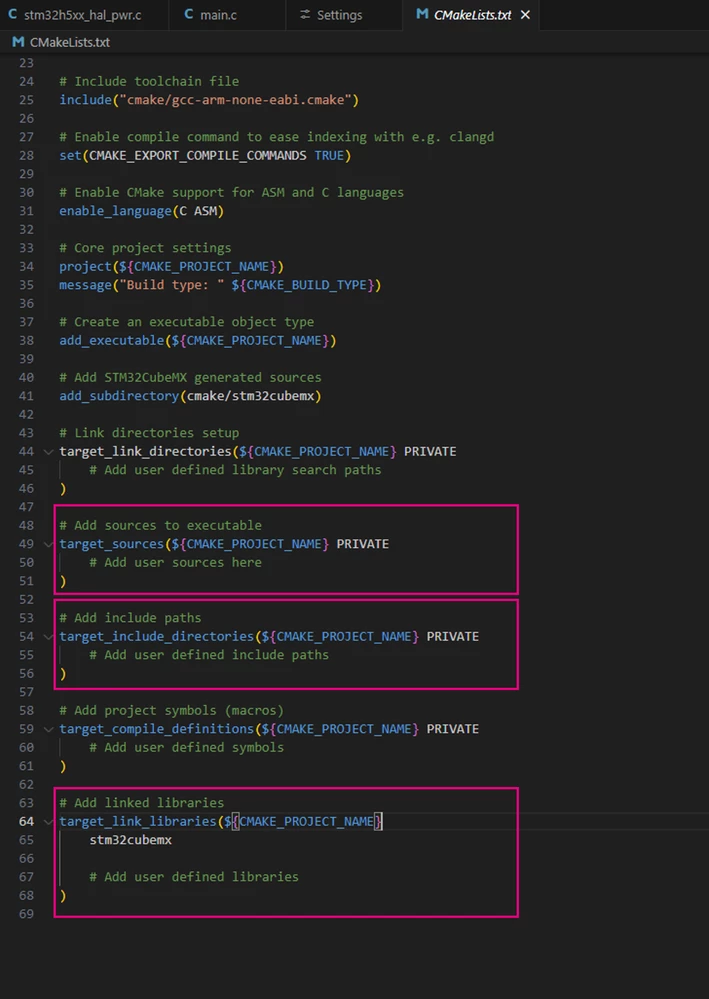Click the C file icon on main.c tab

coord(189,14)
